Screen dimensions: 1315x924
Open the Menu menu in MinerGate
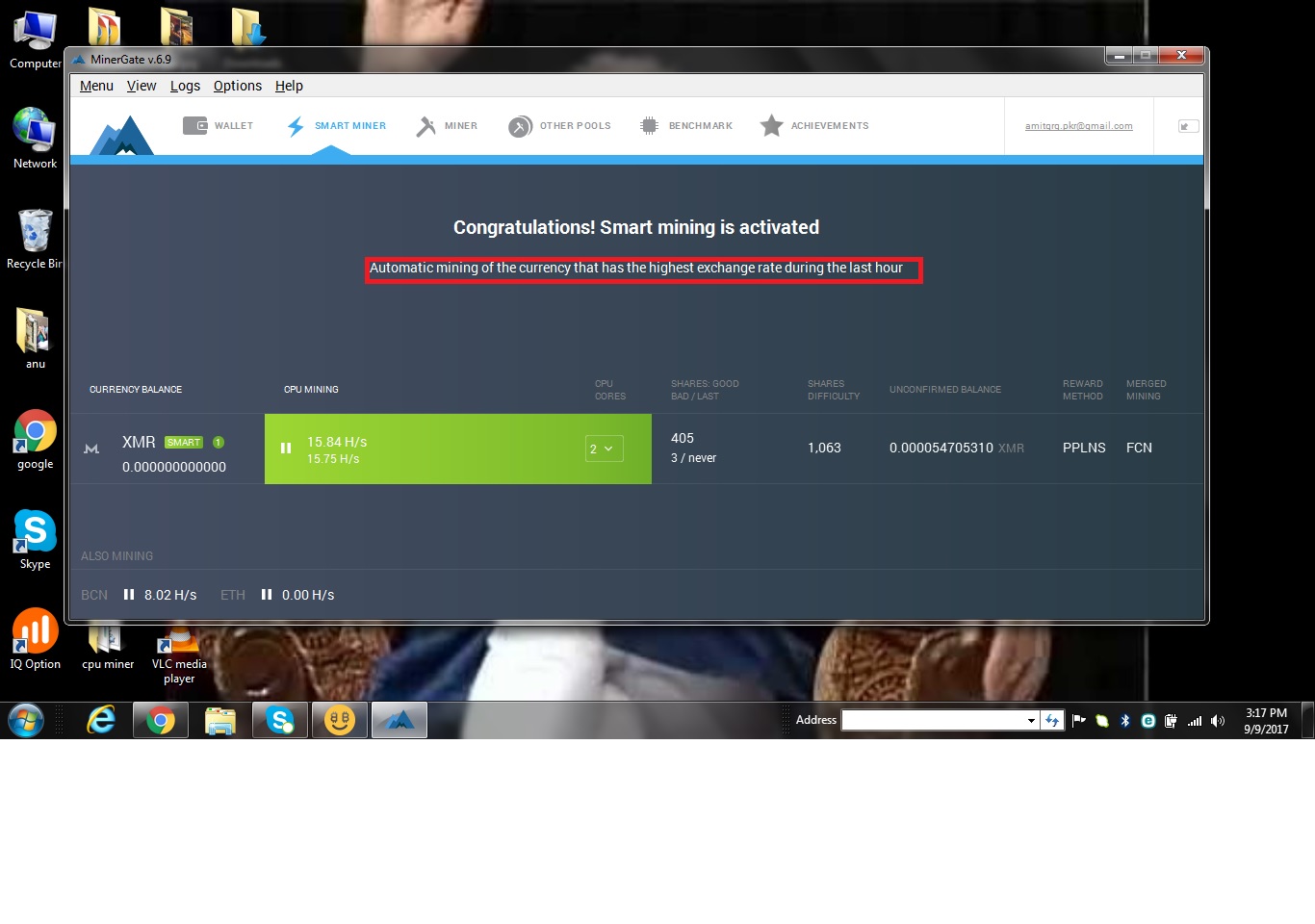96,86
